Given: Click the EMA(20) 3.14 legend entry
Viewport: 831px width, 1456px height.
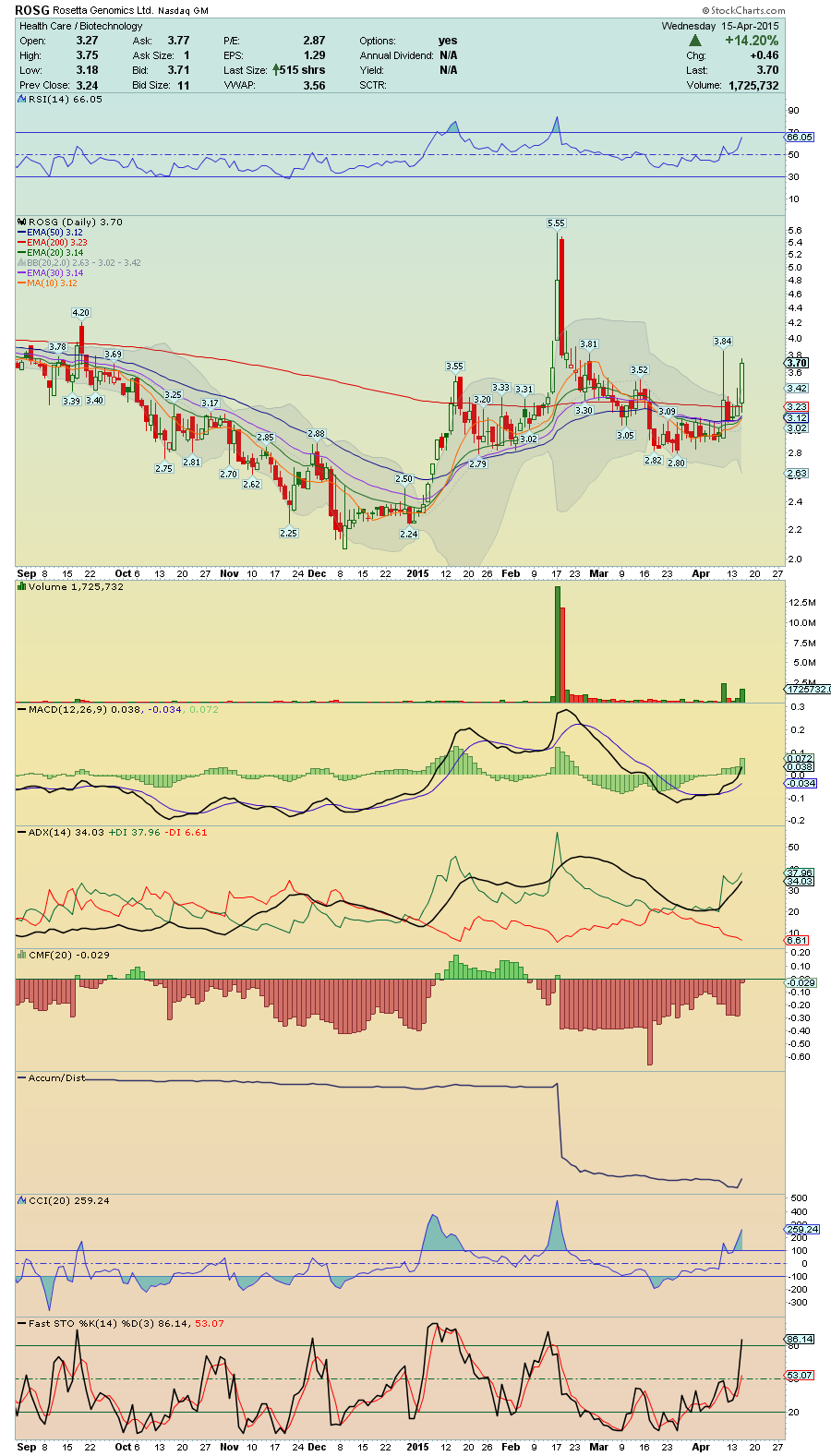Looking at the screenshot, I should (55, 253).
